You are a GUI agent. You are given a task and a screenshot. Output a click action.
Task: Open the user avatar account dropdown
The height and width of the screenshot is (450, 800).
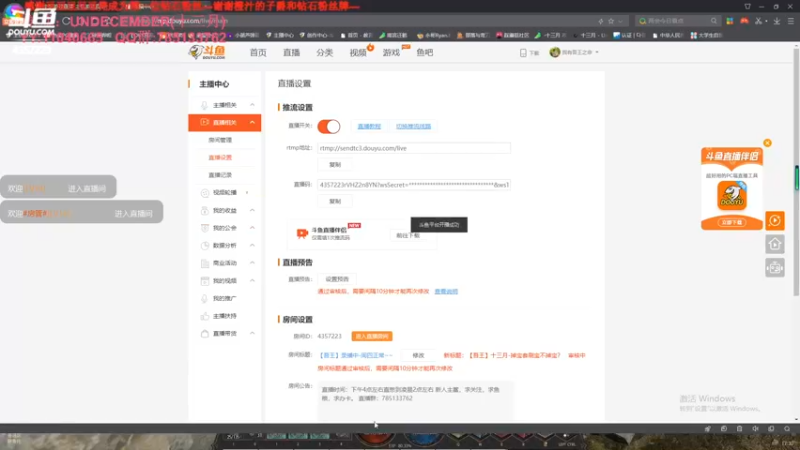574,52
